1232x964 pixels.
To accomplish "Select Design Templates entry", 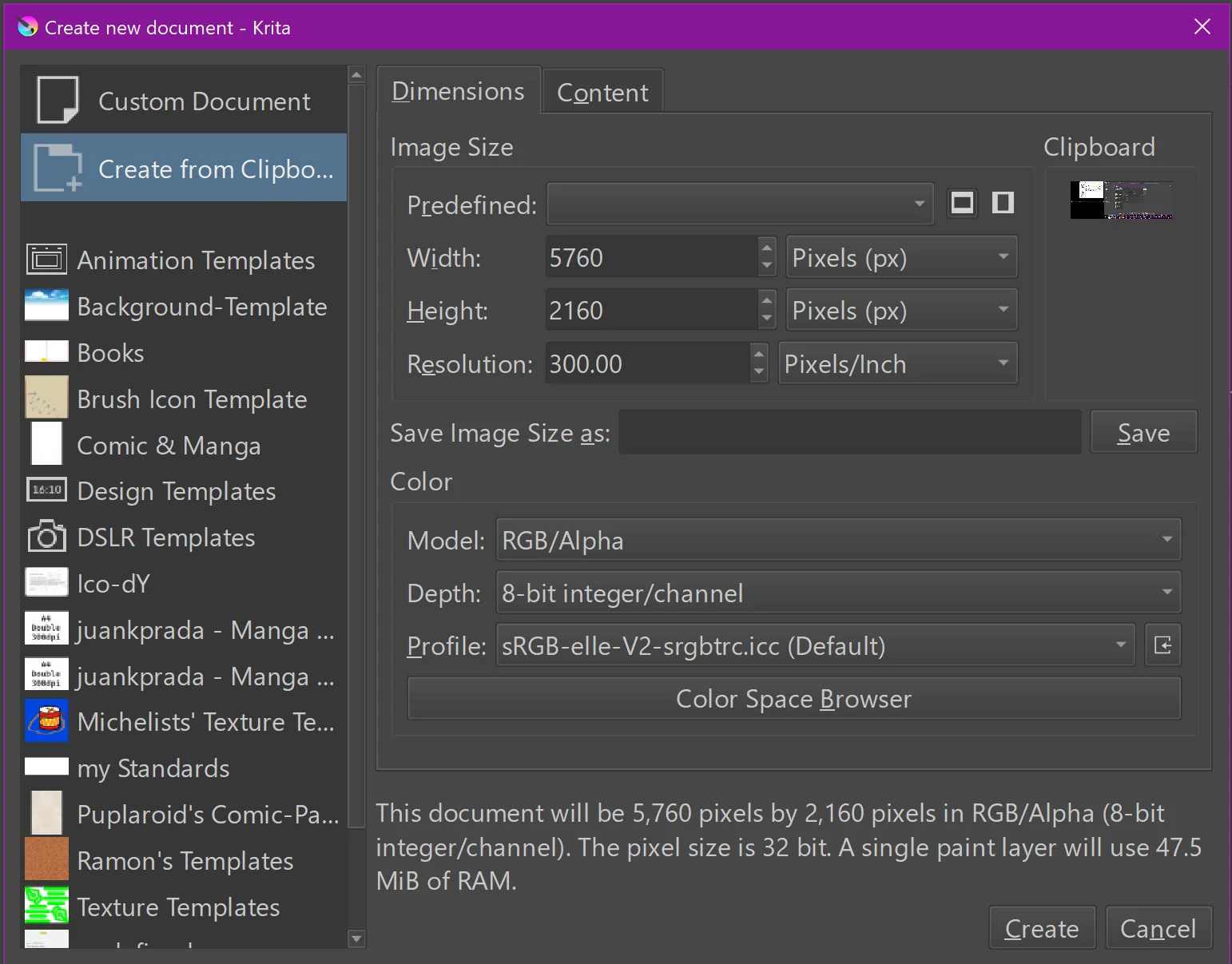I will (x=184, y=490).
